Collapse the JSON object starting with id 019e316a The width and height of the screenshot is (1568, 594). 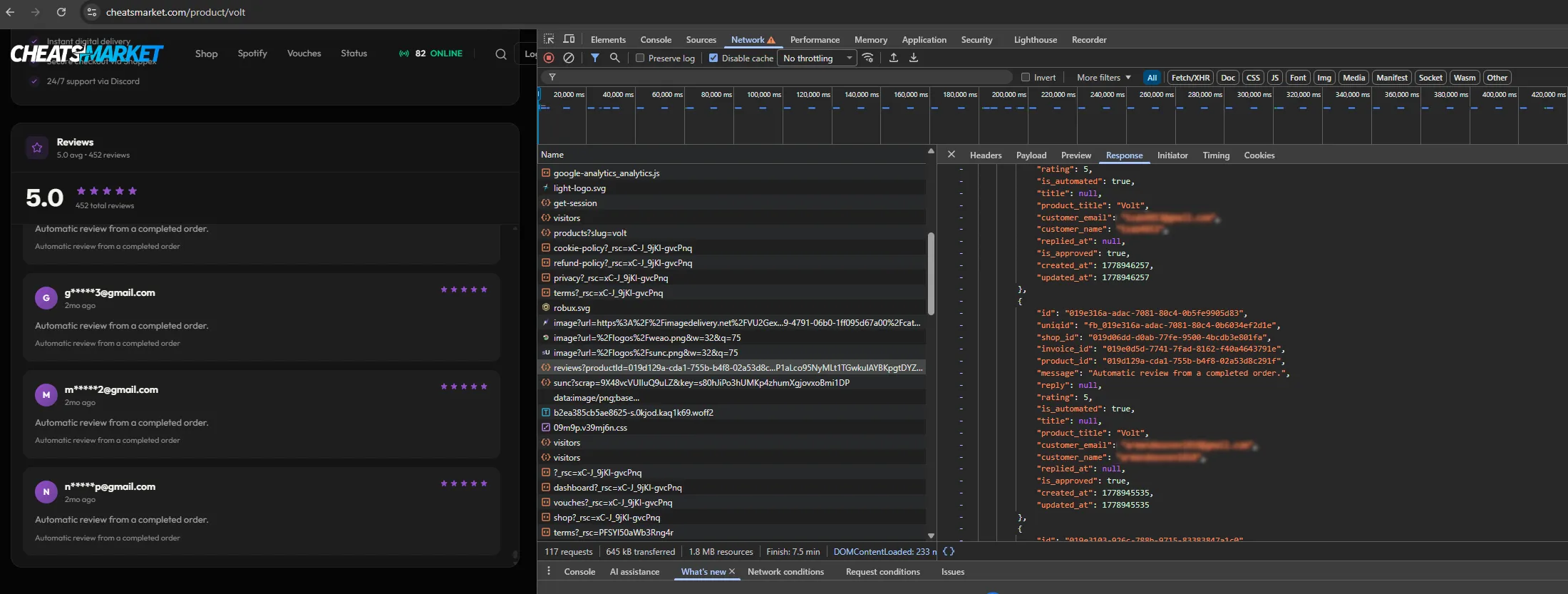[961, 301]
